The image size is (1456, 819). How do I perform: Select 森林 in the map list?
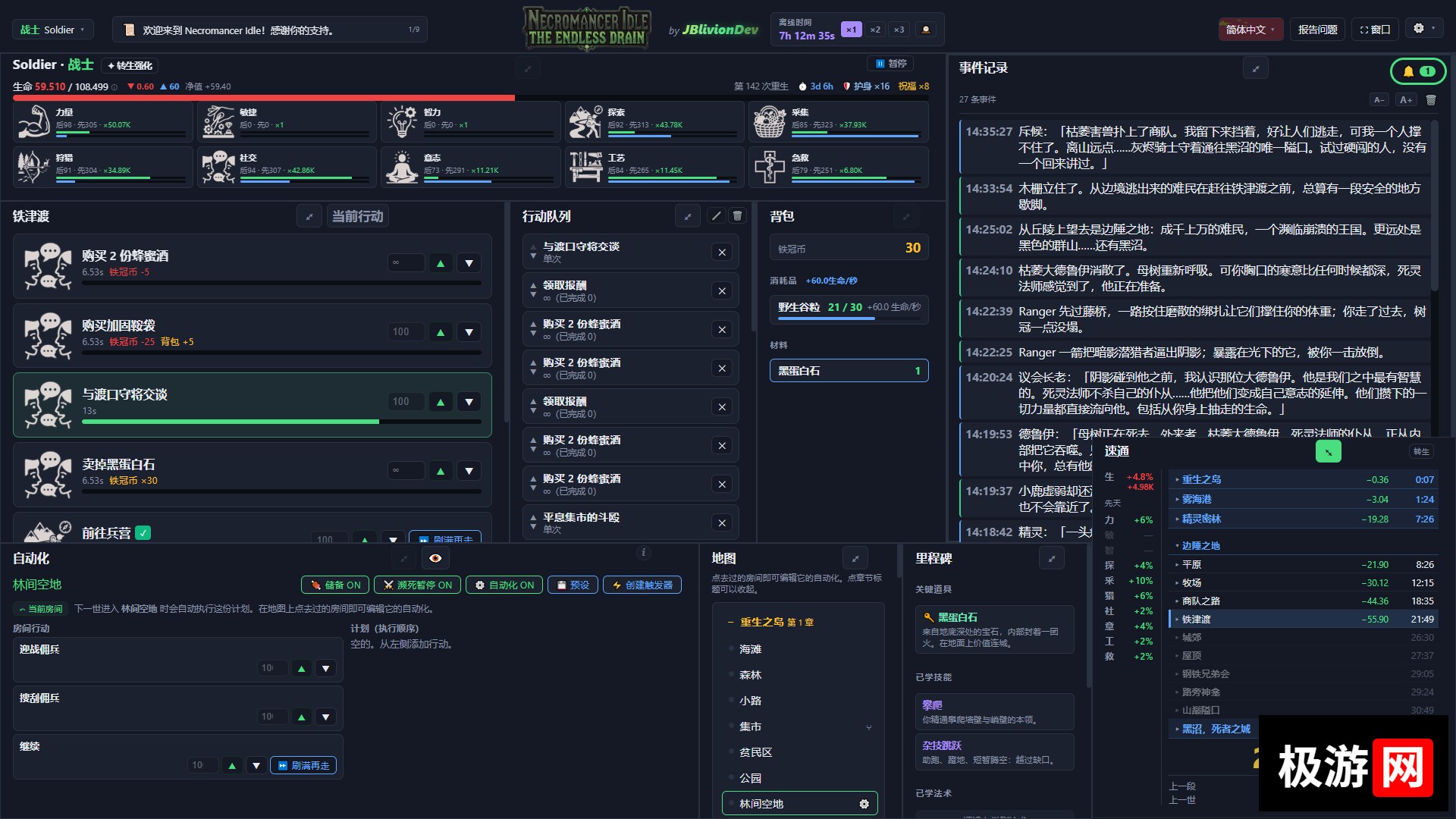[800, 675]
